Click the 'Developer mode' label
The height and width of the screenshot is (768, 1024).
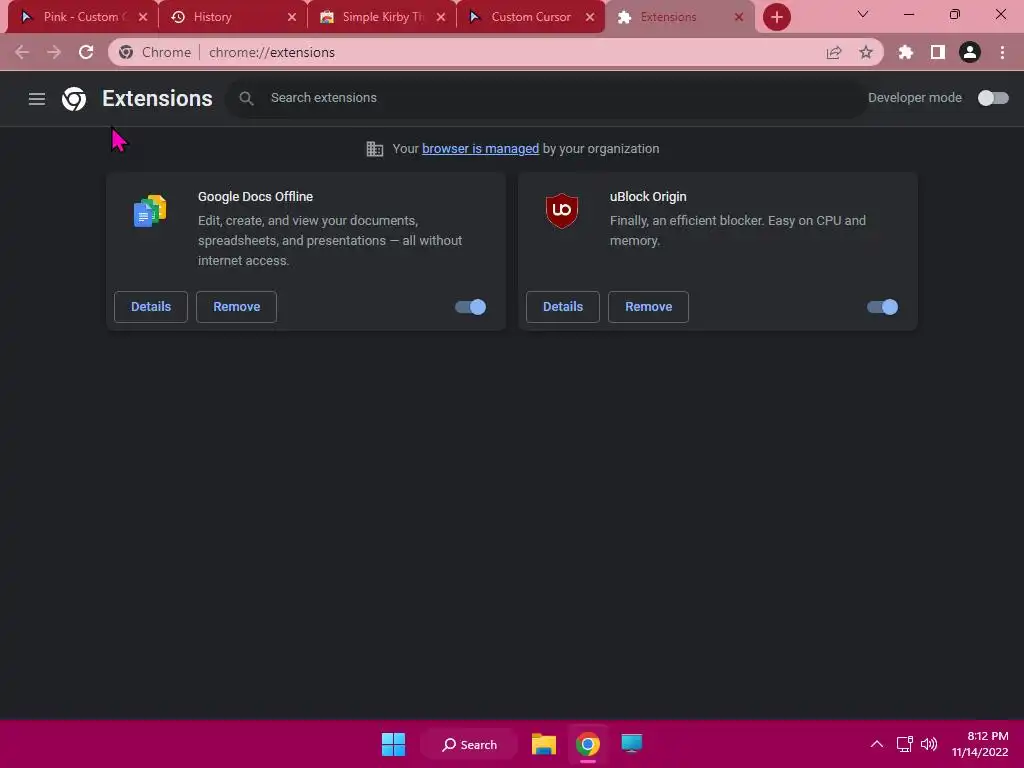point(914,98)
